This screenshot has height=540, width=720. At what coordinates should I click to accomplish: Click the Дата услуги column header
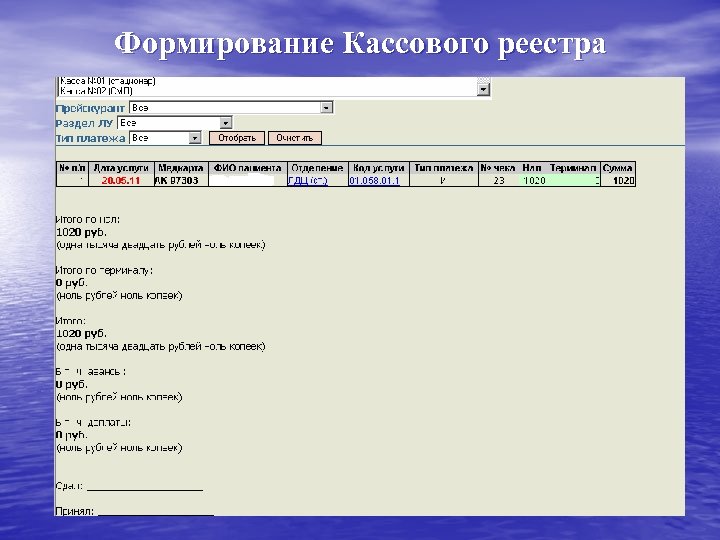121,168
